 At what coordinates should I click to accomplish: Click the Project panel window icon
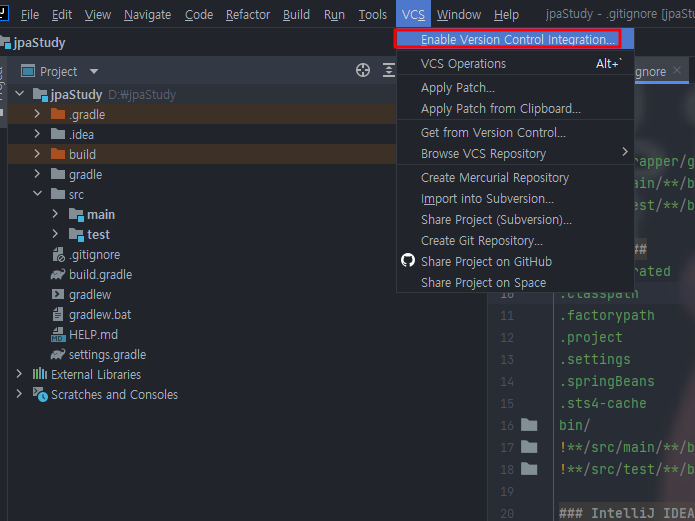(28, 71)
